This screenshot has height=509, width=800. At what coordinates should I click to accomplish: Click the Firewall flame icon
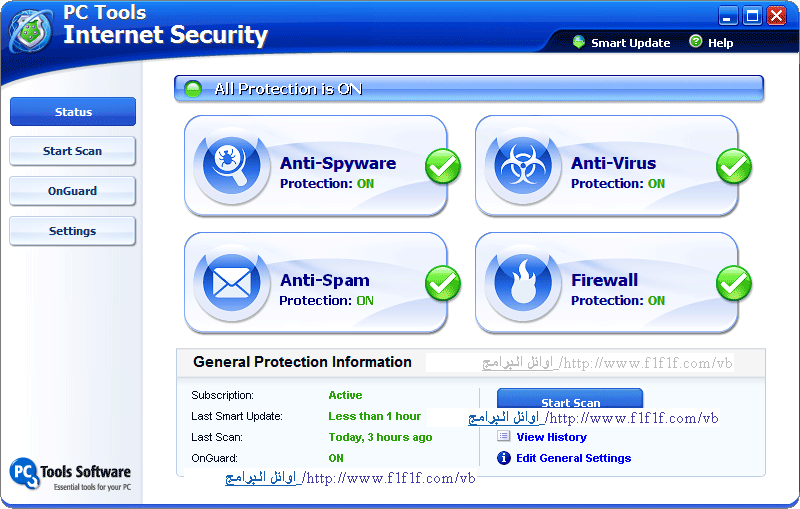523,282
